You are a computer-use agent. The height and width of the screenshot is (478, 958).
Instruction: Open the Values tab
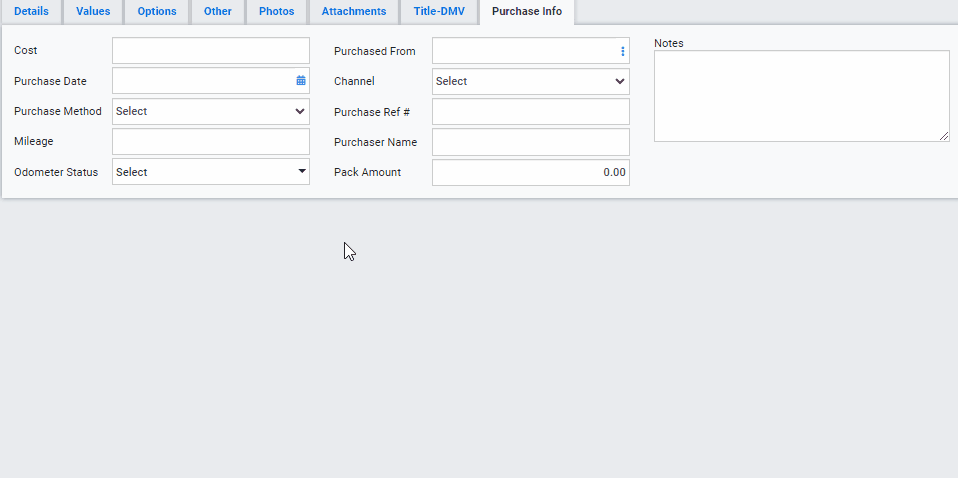click(x=93, y=12)
